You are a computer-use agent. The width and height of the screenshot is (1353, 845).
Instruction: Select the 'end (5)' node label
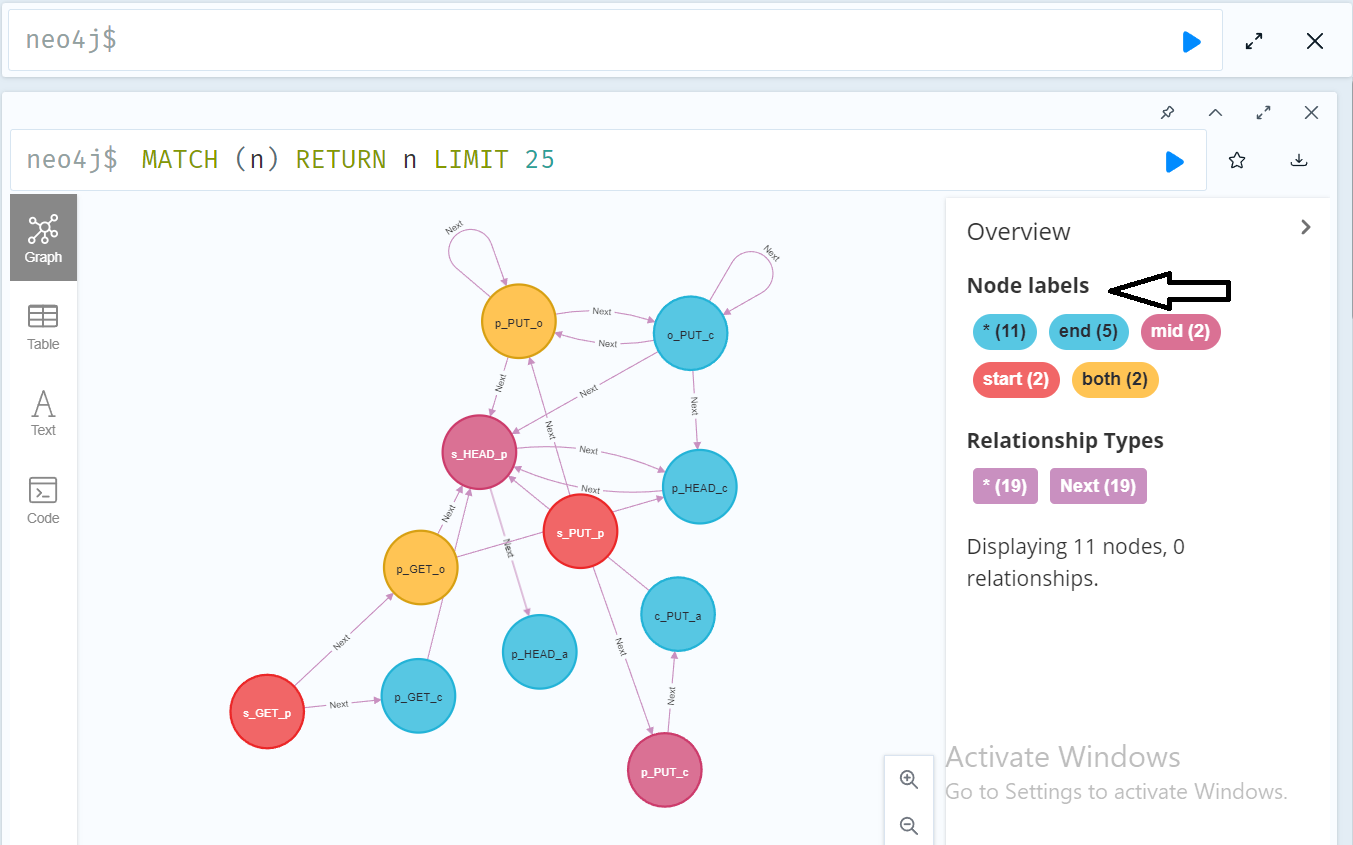pyautogui.click(x=1089, y=331)
